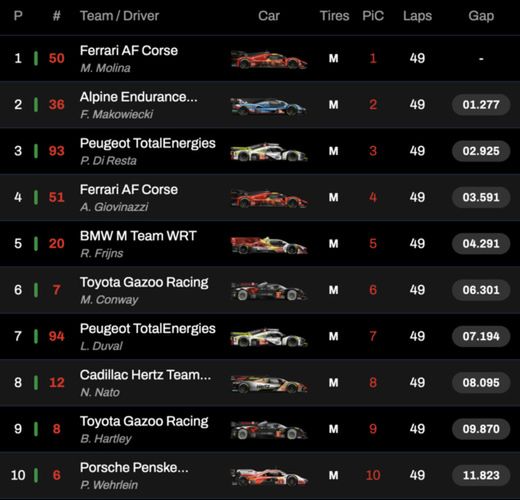
Task: Click the PiC column header
Action: pos(373,16)
